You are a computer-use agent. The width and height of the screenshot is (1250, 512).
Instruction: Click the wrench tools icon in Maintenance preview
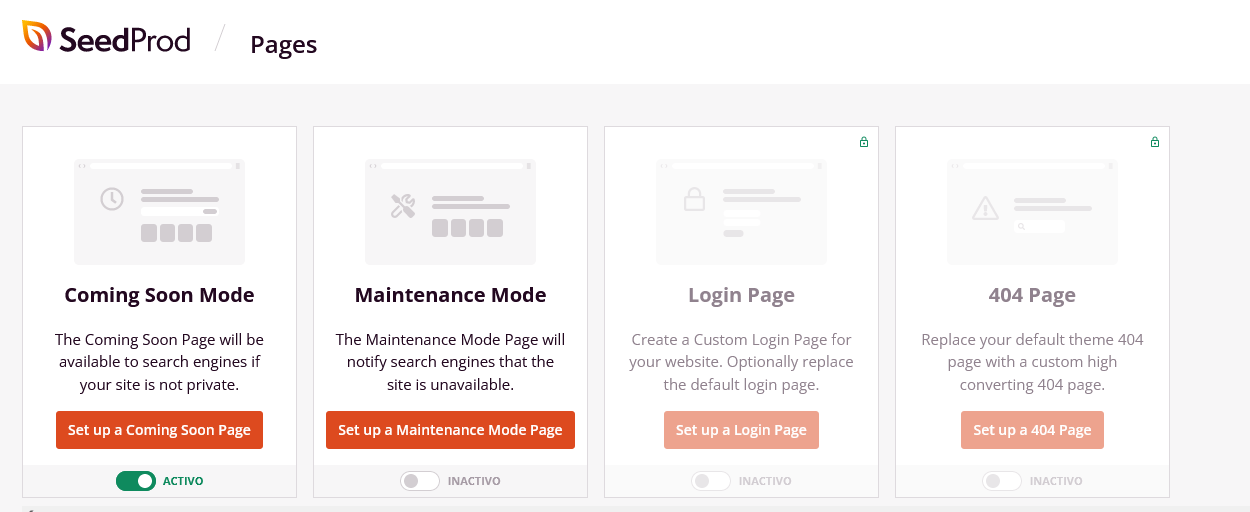click(402, 206)
